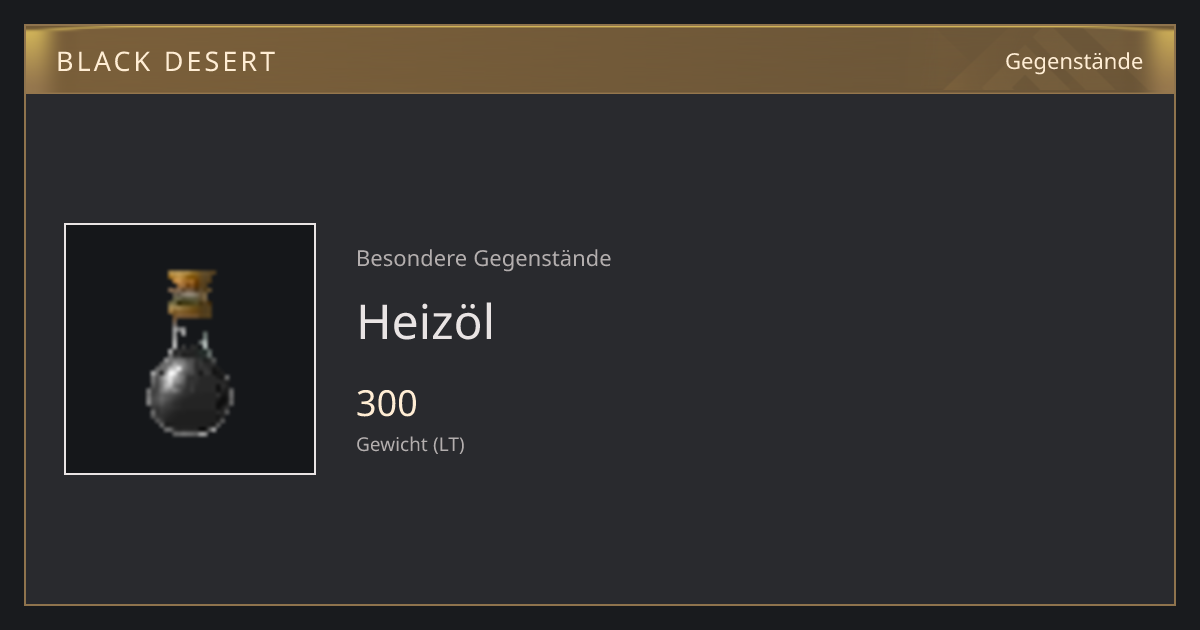Click the (LT) unit text

coord(449,444)
